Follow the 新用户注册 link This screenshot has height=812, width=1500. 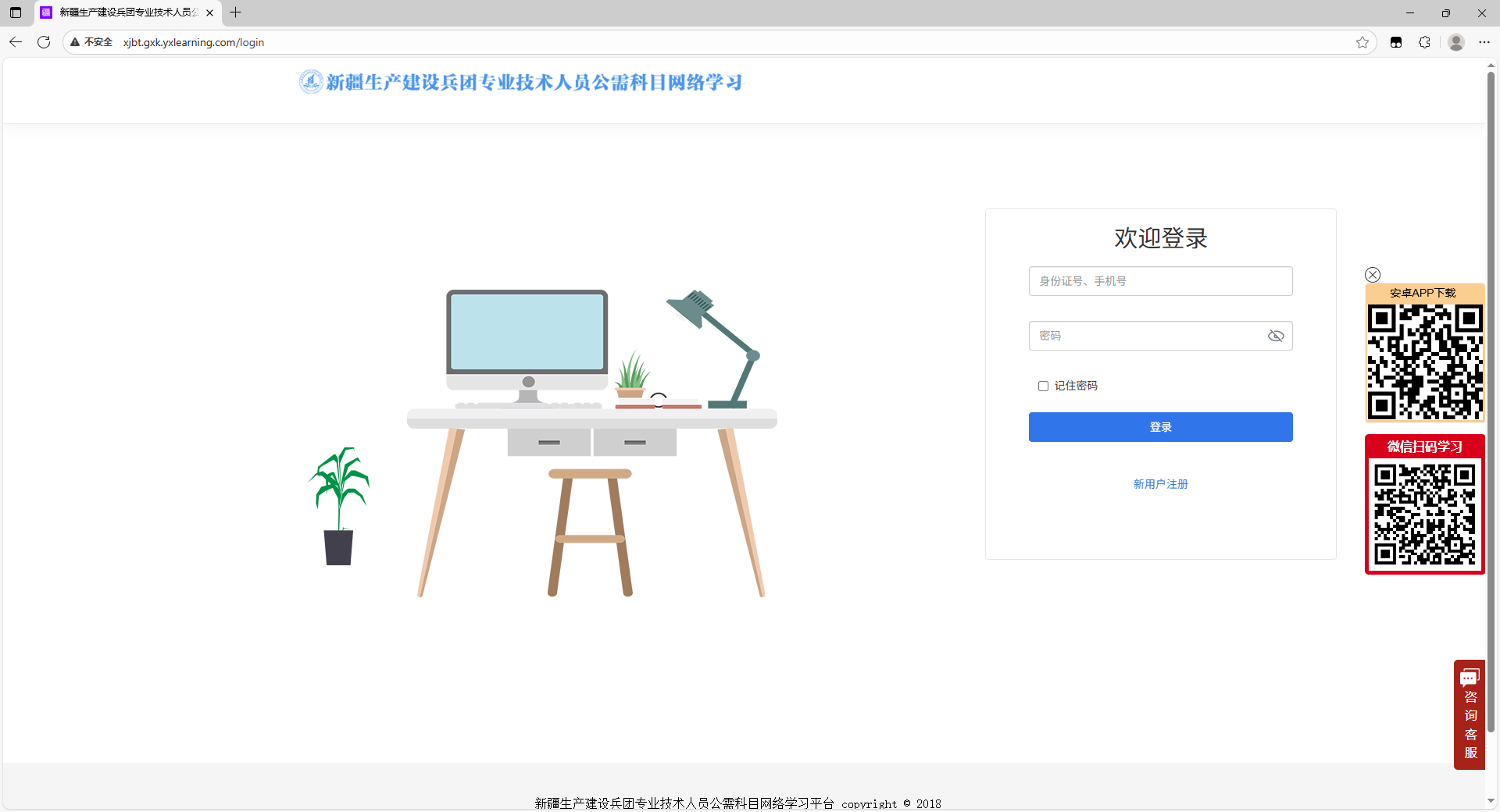pyautogui.click(x=1160, y=484)
